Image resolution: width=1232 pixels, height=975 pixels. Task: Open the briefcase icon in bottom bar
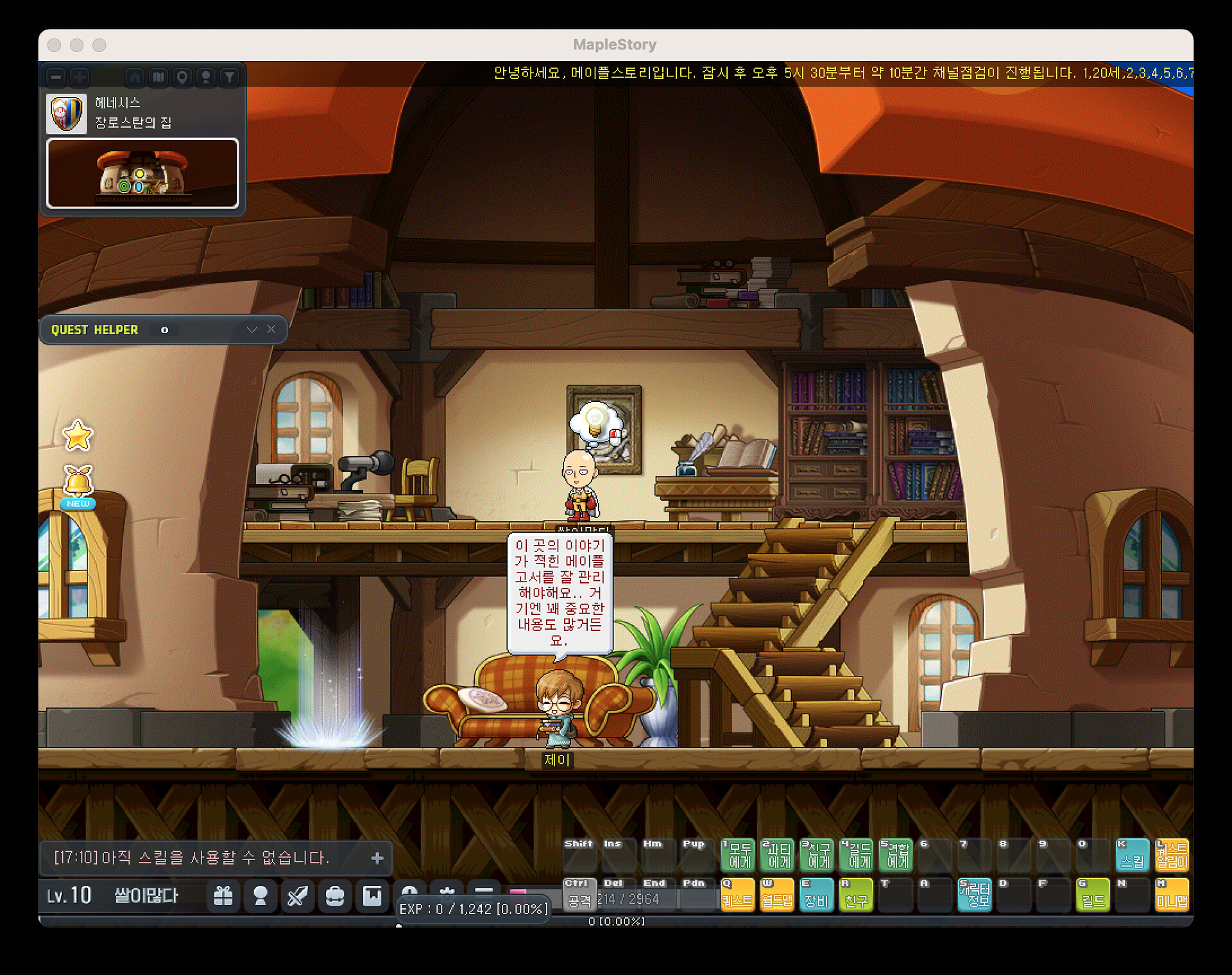click(335, 895)
